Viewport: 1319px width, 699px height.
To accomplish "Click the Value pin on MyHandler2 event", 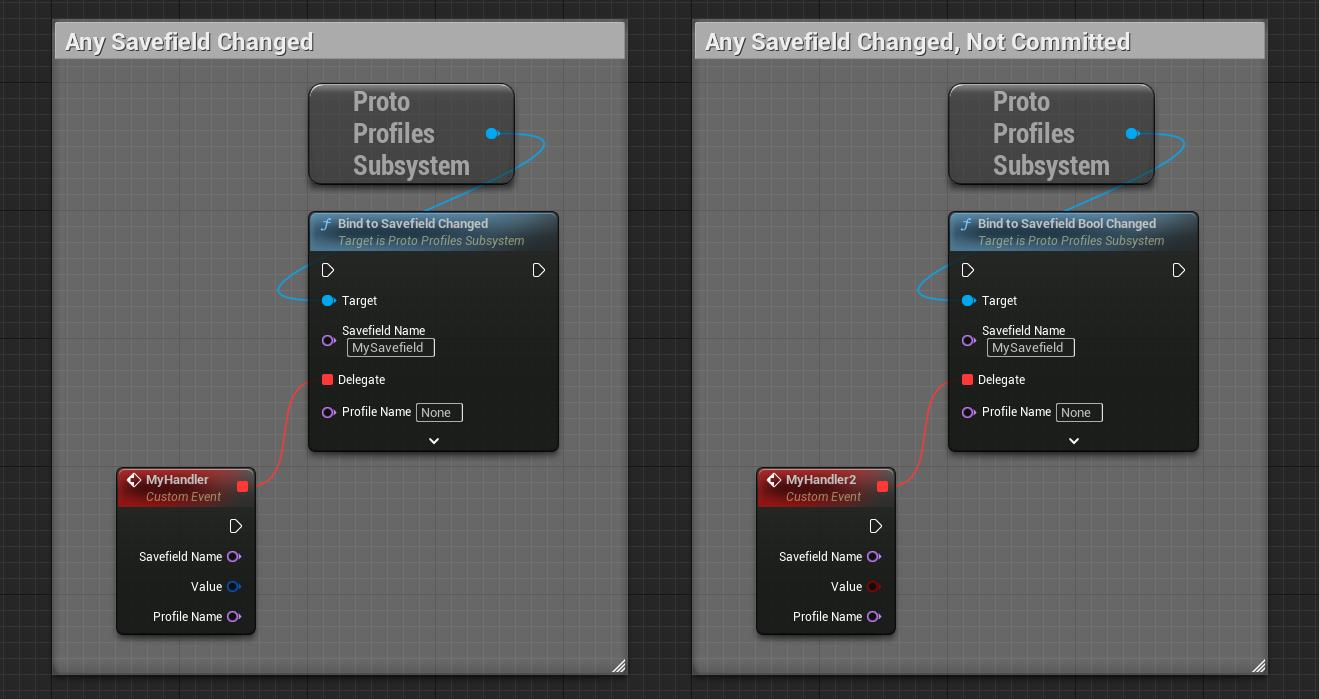I will point(873,587).
